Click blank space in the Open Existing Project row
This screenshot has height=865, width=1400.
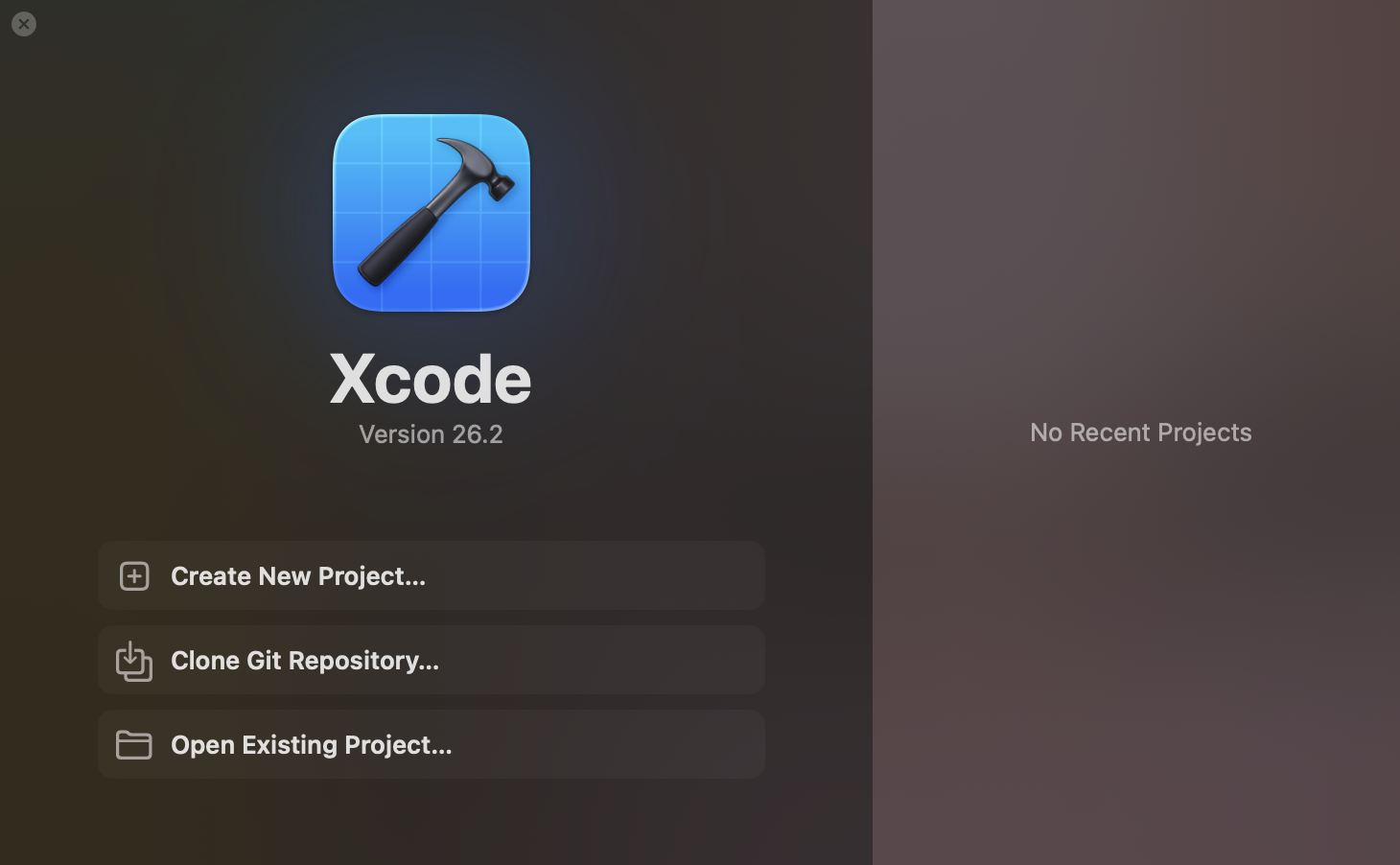point(609,744)
